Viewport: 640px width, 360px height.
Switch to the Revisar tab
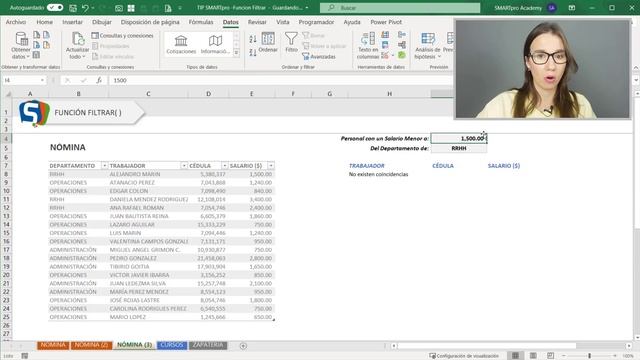(257, 22)
